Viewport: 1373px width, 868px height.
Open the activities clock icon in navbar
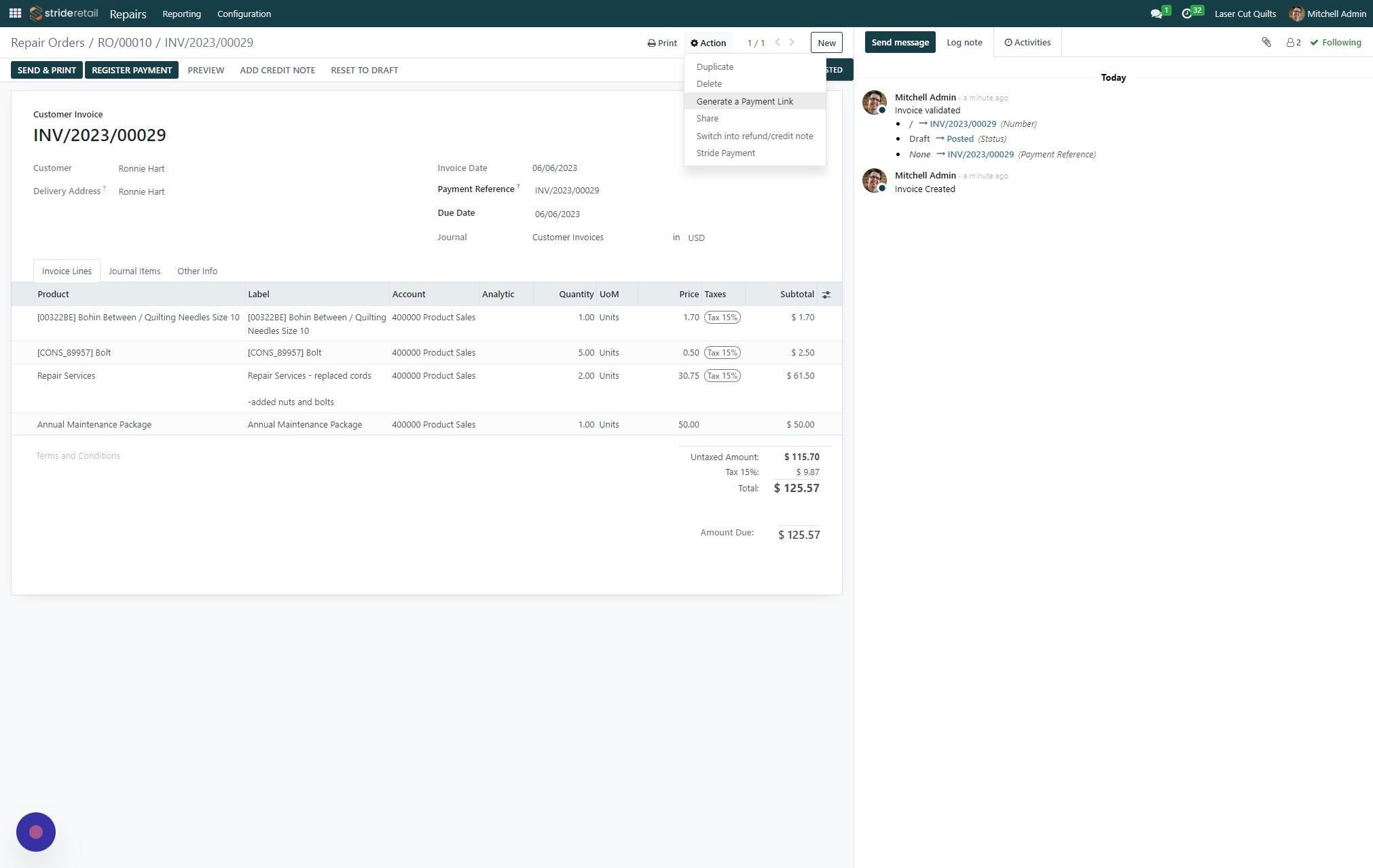click(1187, 14)
